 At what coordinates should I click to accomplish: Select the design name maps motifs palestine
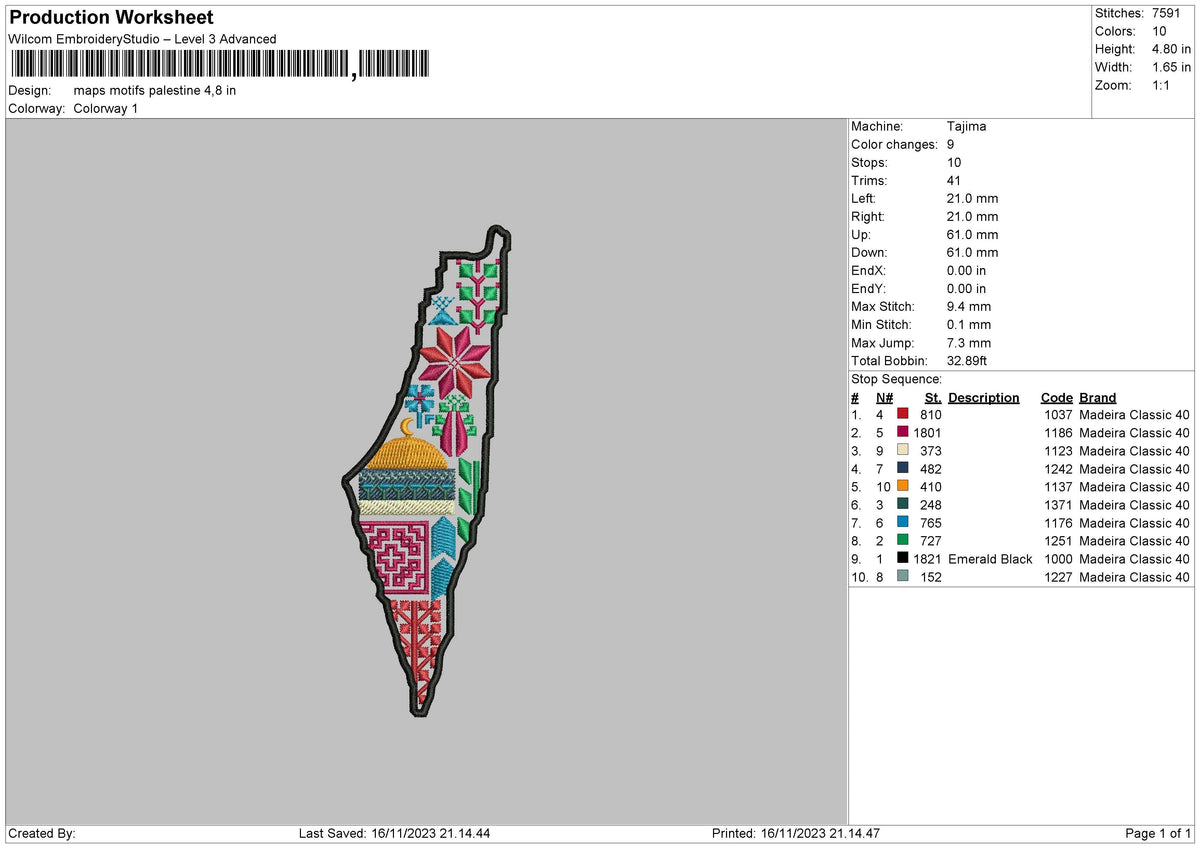[x=155, y=89]
